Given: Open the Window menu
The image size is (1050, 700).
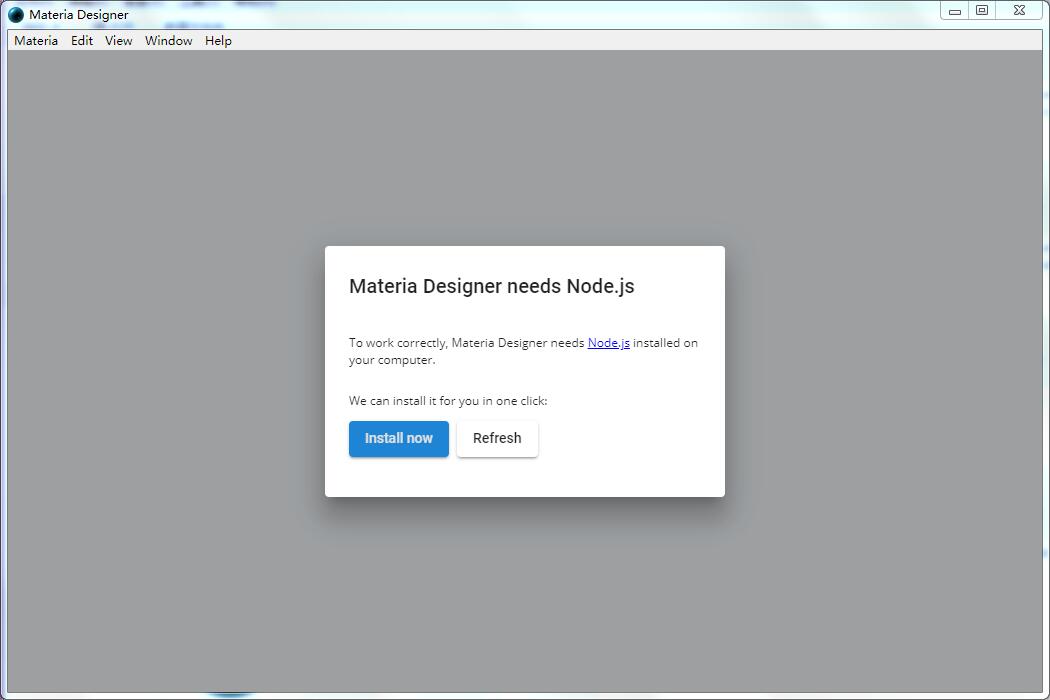Looking at the screenshot, I should click(x=168, y=41).
